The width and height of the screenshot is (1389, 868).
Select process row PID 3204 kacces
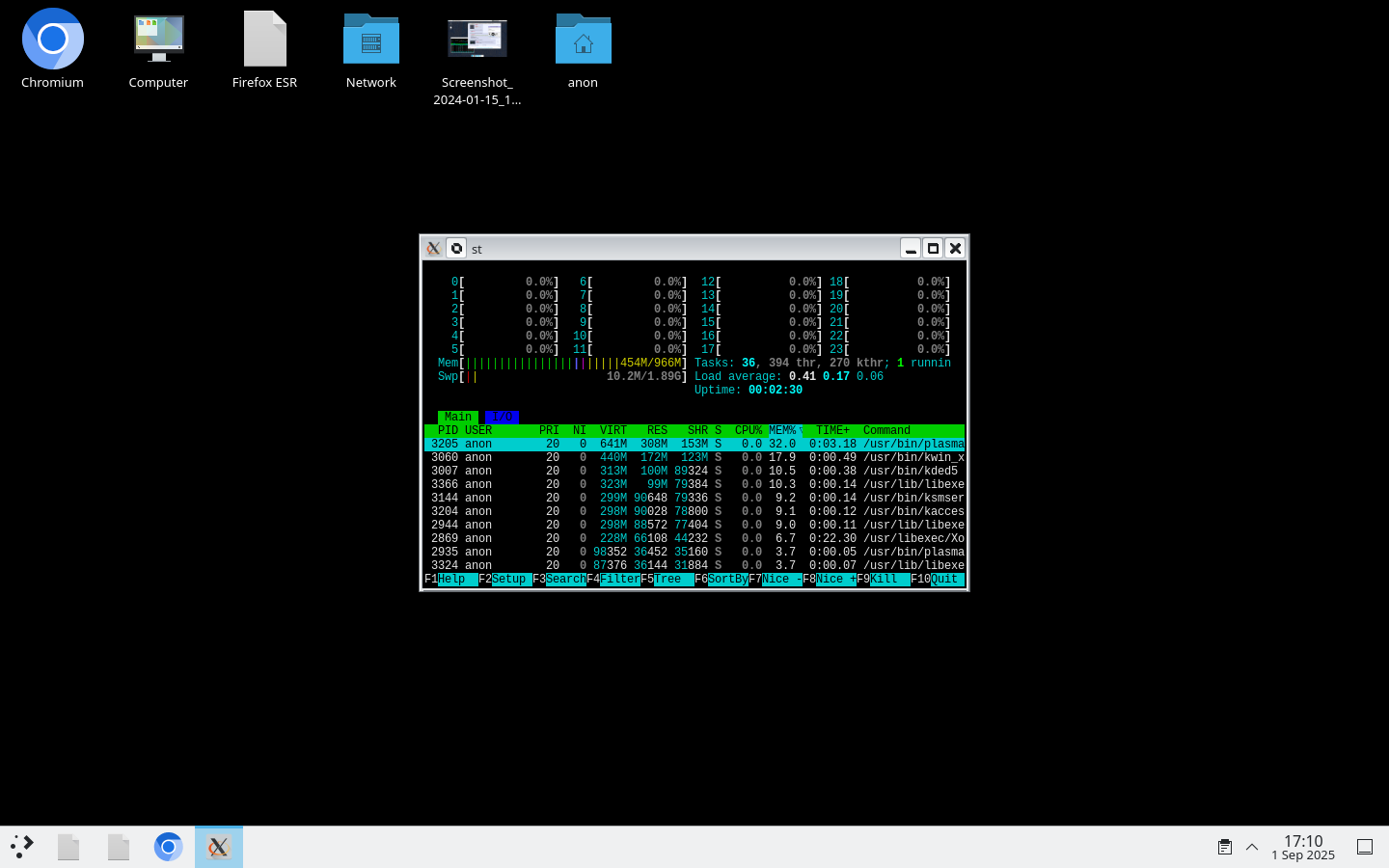point(694,511)
